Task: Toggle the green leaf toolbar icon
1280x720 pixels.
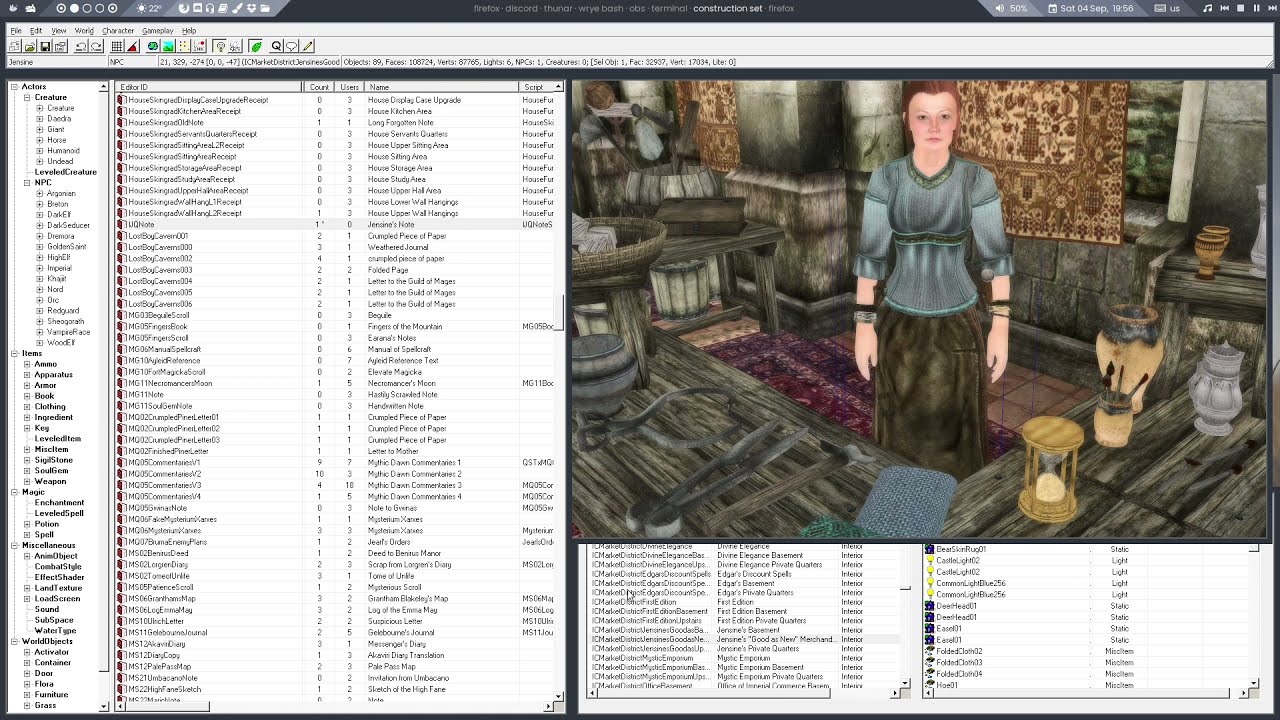Action: point(256,46)
